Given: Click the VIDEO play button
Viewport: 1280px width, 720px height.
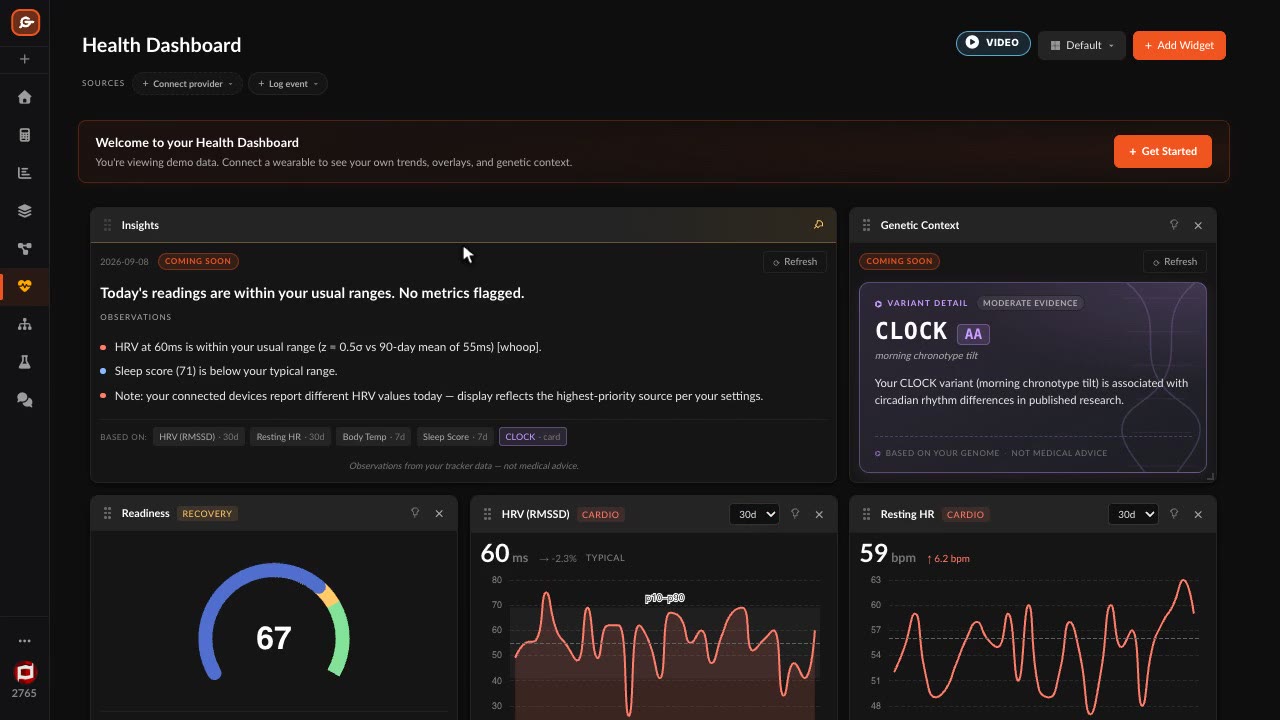Looking at the screenshot, I should point(993,43).
